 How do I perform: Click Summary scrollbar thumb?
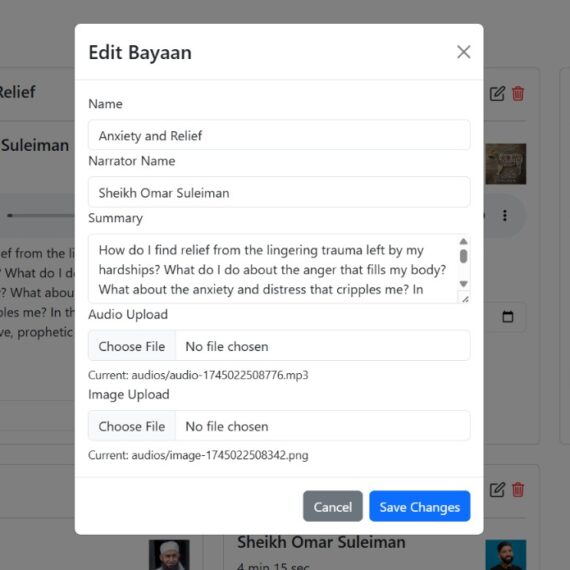click(x=463, y=256)
